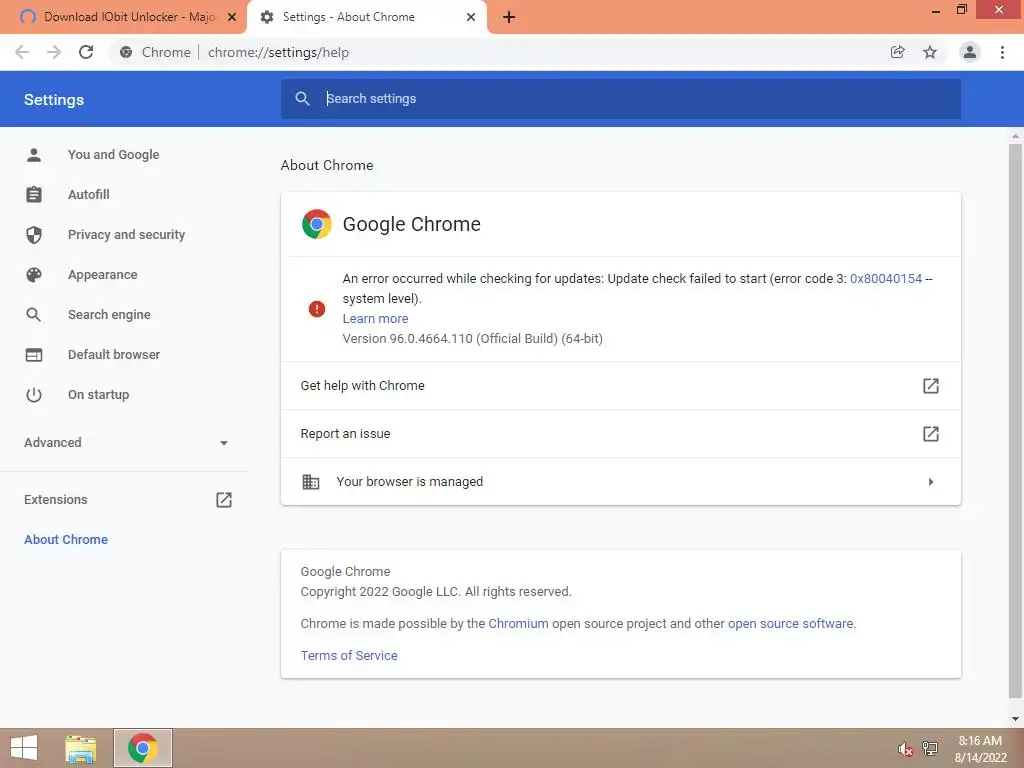Open Your browser is managed row
The height and width of the screenshot is (768, 1024).
click(620, 481)
